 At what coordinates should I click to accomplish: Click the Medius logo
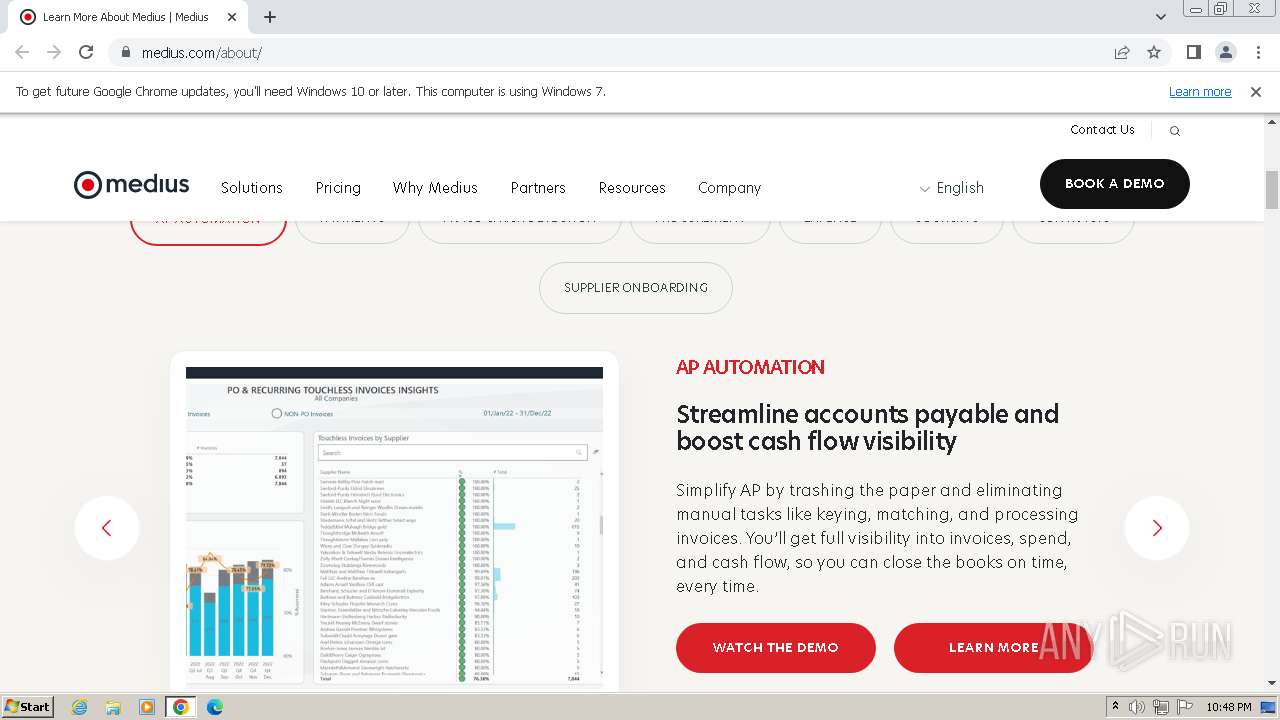pos(131,185)
